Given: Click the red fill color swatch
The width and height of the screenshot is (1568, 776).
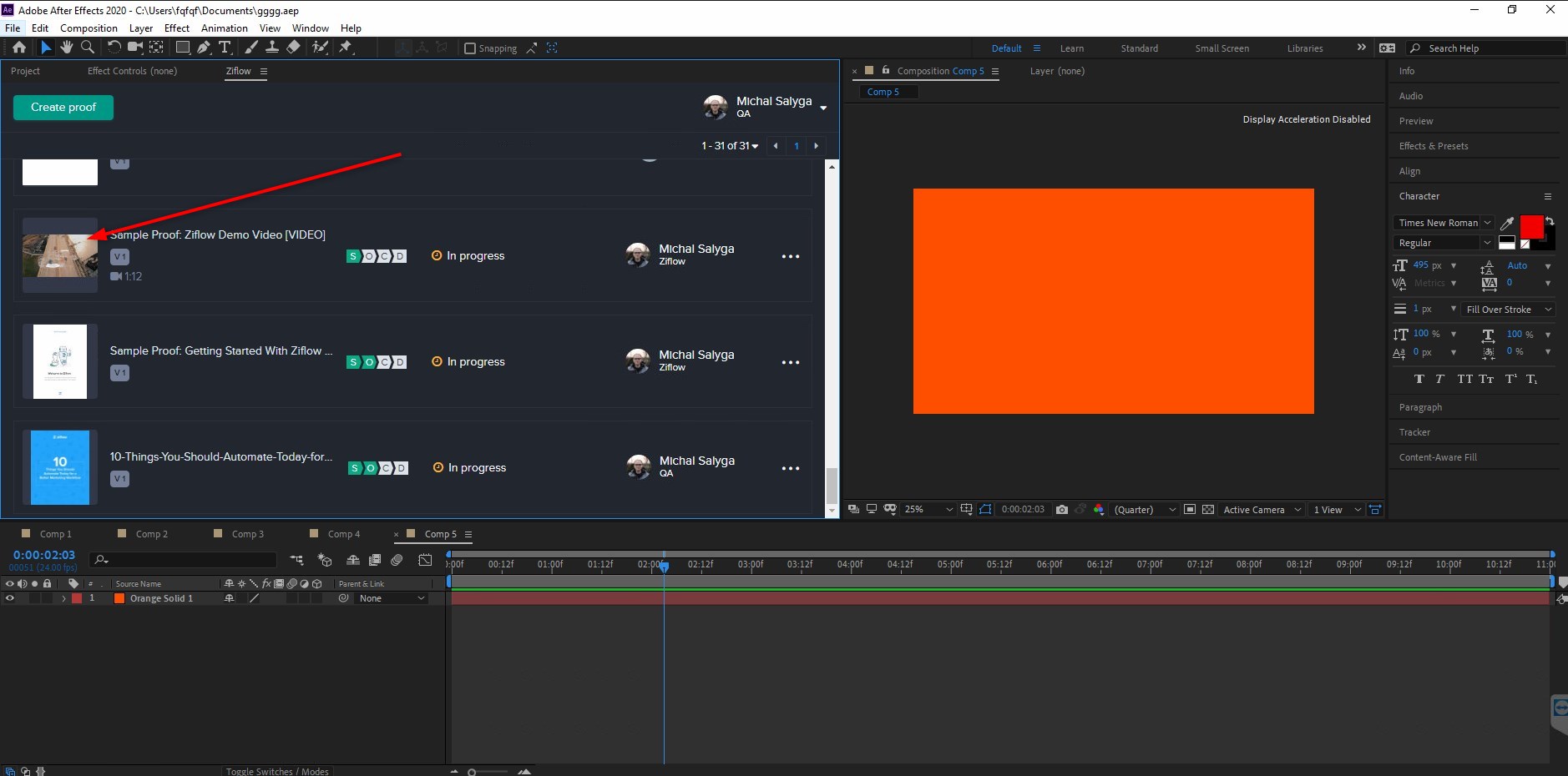Looking at the screenshot, I should click(x=1531, y=227).
